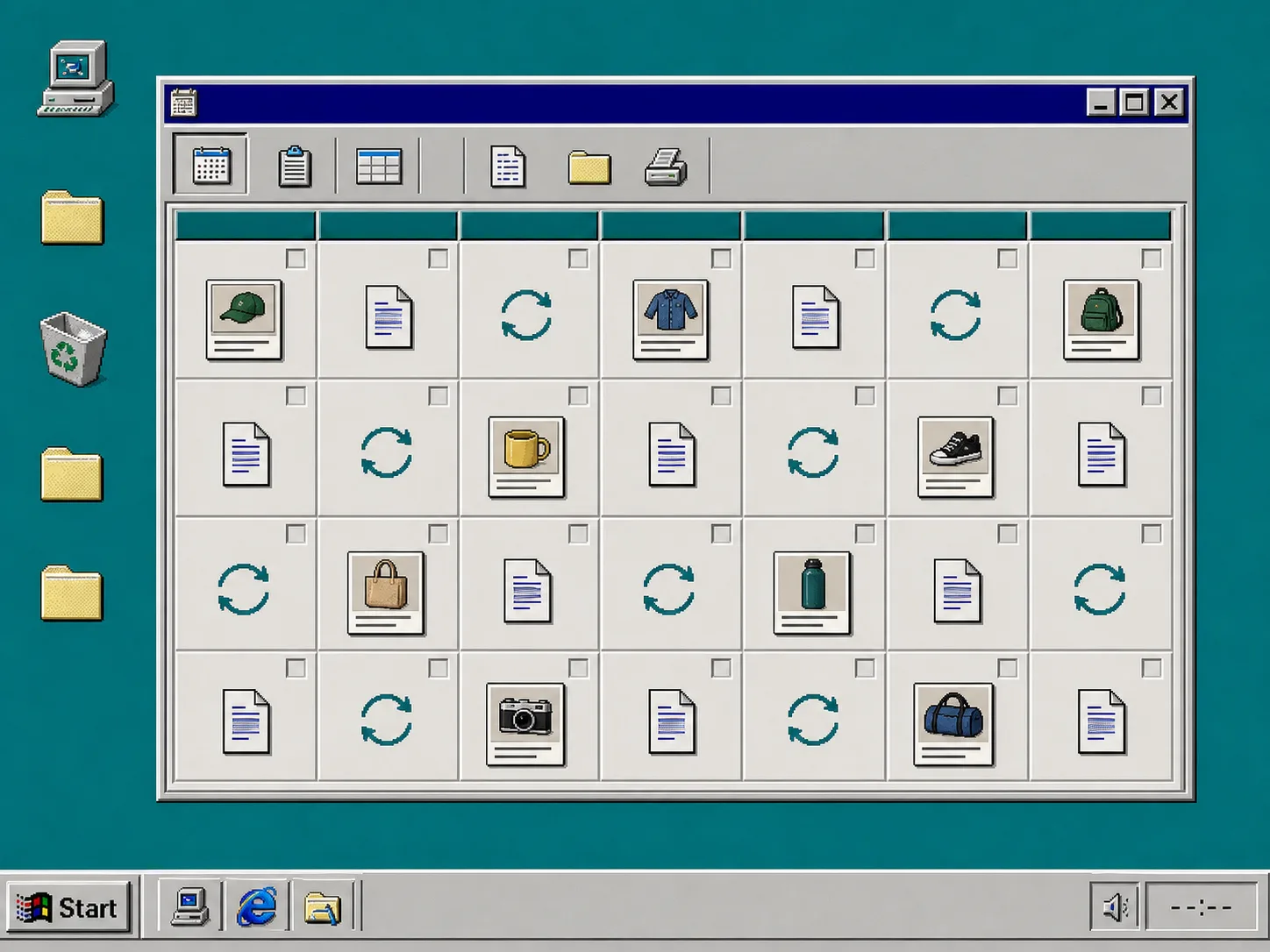The height and width of the screenshot is (952, 1270).
Task: Check the box in the camera cell
Action: point(578,668)
